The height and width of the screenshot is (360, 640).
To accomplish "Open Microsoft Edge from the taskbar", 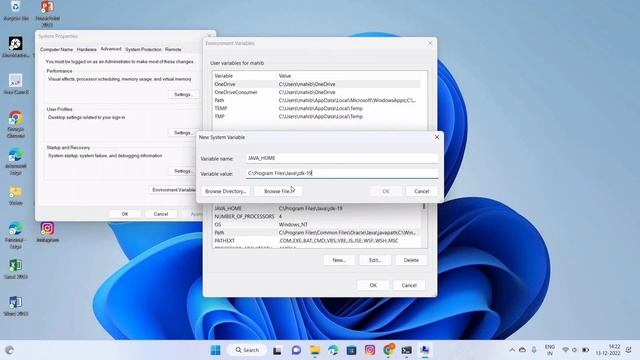I will (x=333, y=350).
